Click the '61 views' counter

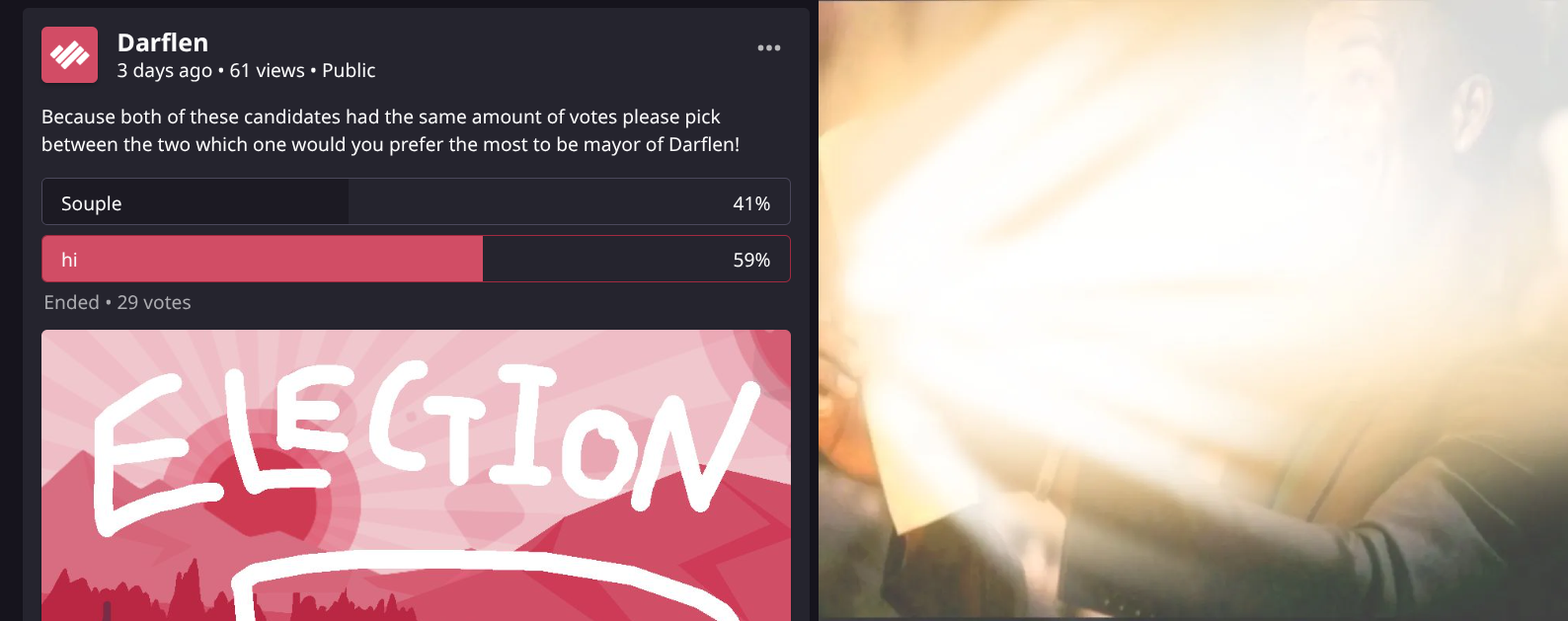(x=268, y=71)
